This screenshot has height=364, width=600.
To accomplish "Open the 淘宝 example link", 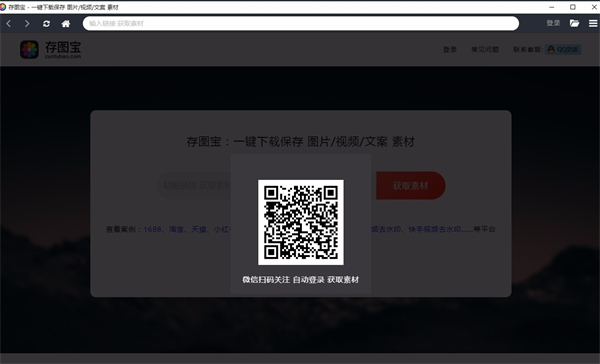I will pyautogui.click(x=176, y=229).
